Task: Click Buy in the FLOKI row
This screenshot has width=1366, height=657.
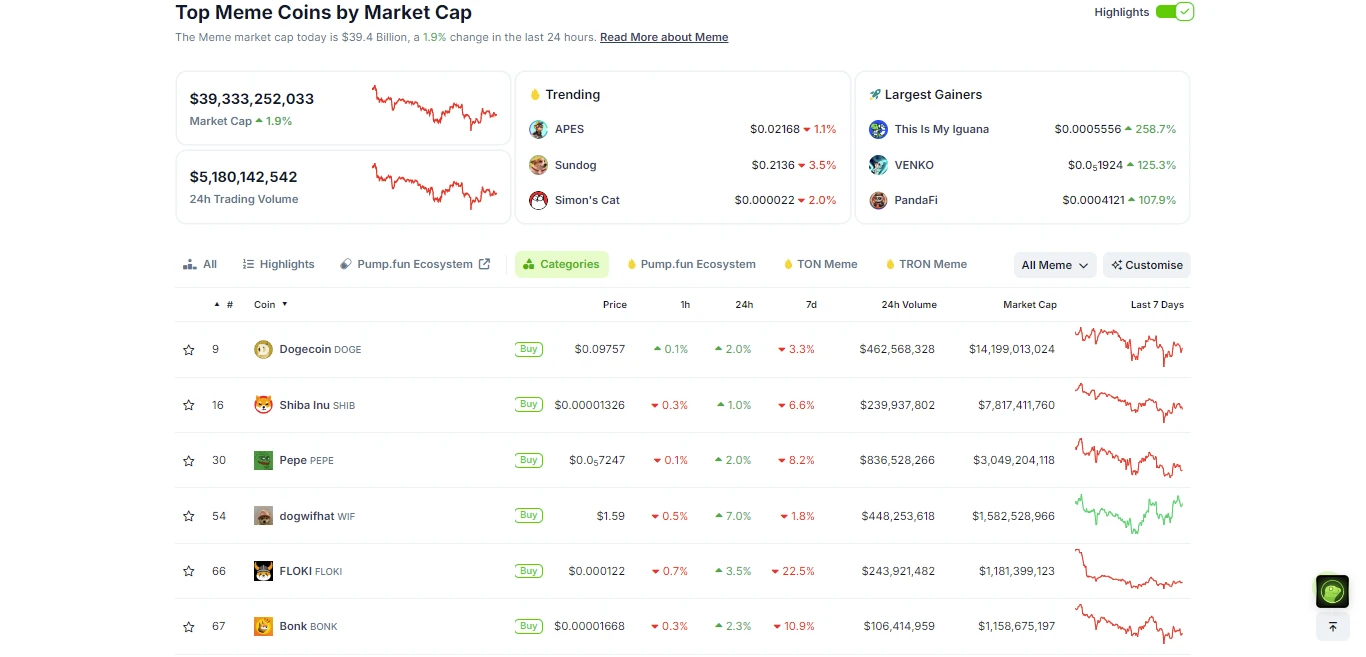Action: [x=529, y=570]
